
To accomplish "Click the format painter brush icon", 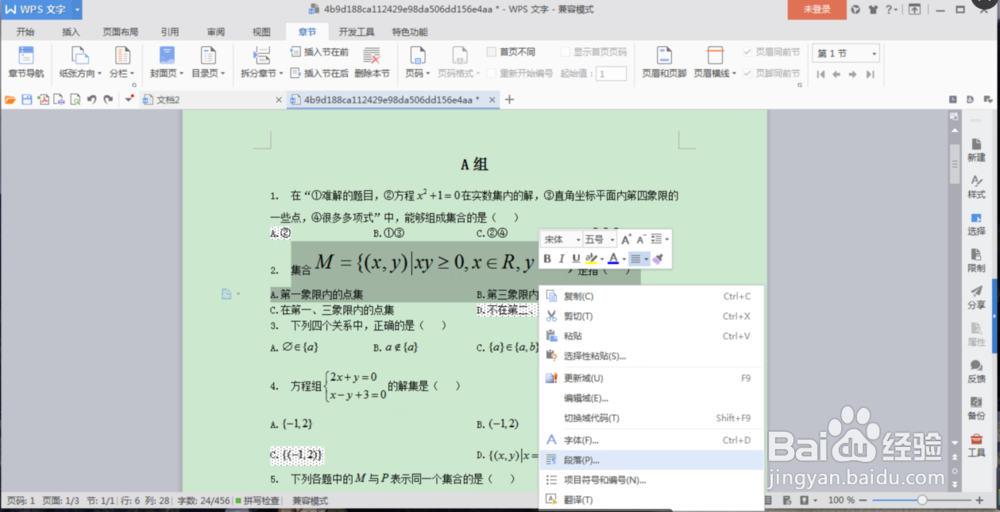I will tap(658, 259).
